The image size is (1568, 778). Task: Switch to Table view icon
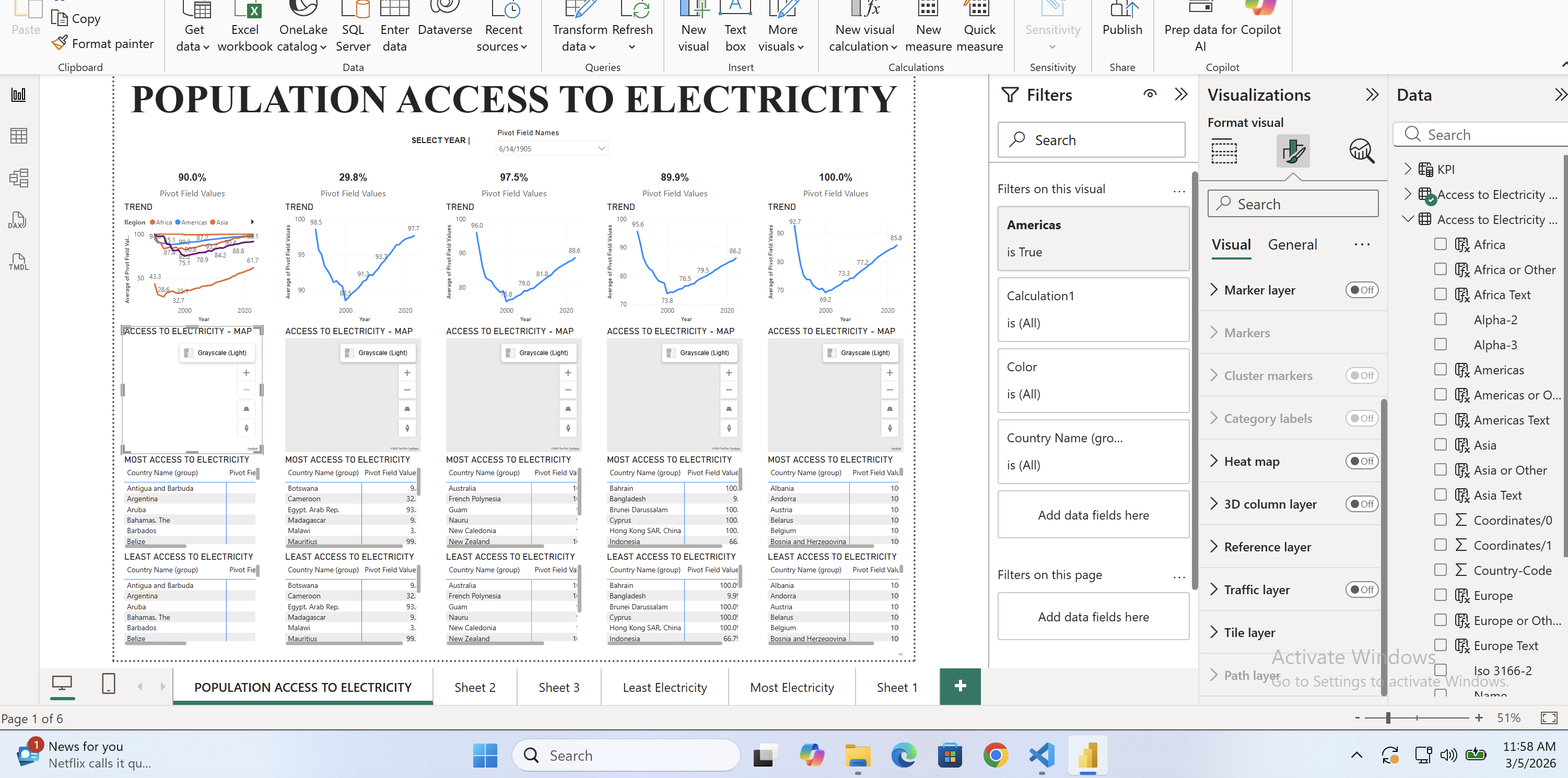click(x=19, y=136)
